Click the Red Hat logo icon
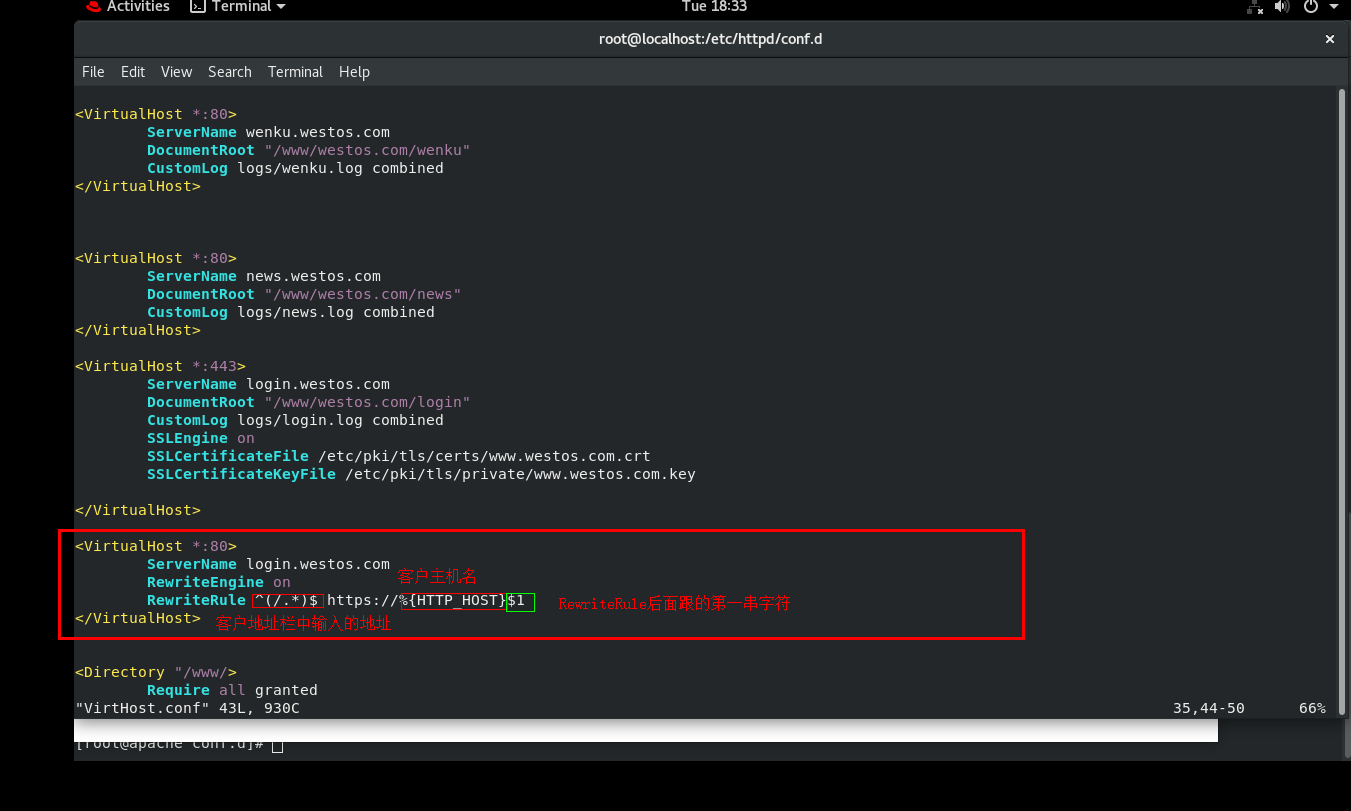The height and width of the screenshot is (811, 1351). click(93, 7)
